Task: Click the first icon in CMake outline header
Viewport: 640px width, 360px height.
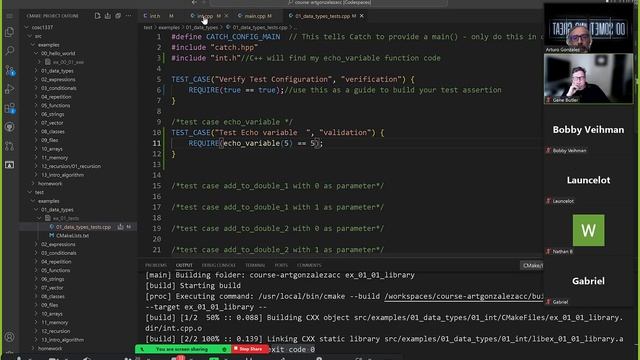Action: click(x=98, y=16)
